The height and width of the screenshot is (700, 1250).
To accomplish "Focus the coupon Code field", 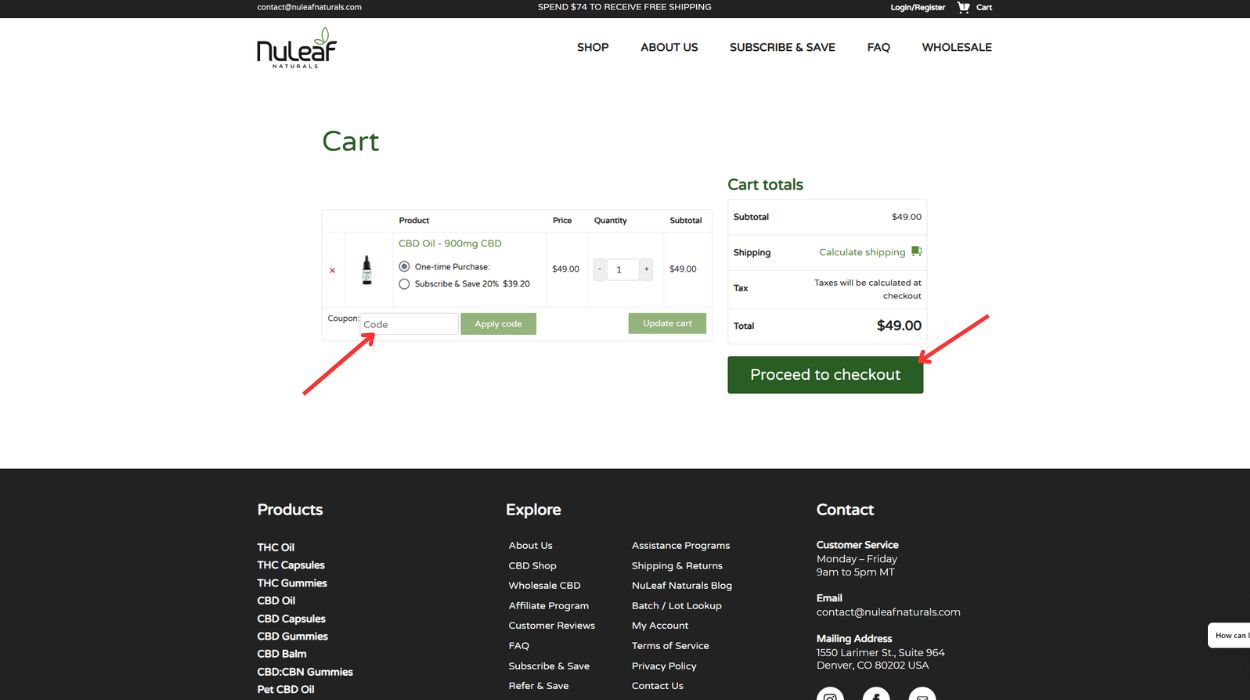I will pos(409,324).
